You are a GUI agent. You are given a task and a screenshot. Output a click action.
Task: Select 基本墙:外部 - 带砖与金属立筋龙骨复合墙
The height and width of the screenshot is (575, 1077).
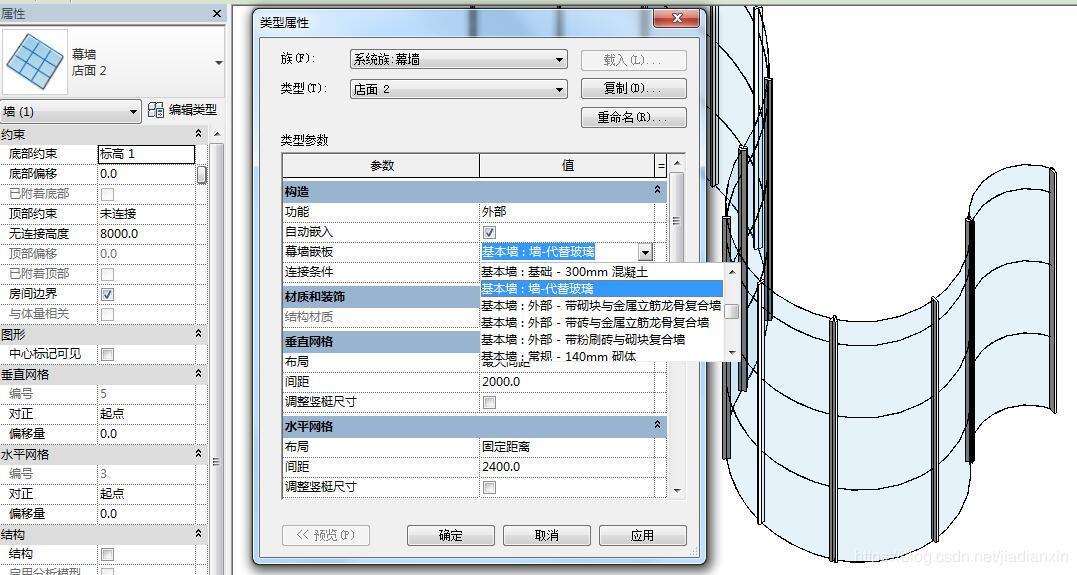(602, 322)
